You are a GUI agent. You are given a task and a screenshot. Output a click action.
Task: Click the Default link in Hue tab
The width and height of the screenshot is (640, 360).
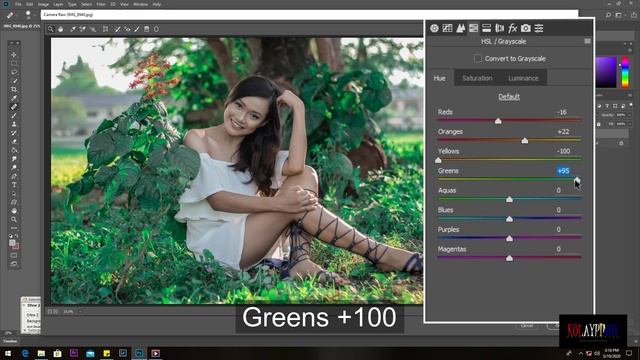pyautogui.click(x=509, y=97)
